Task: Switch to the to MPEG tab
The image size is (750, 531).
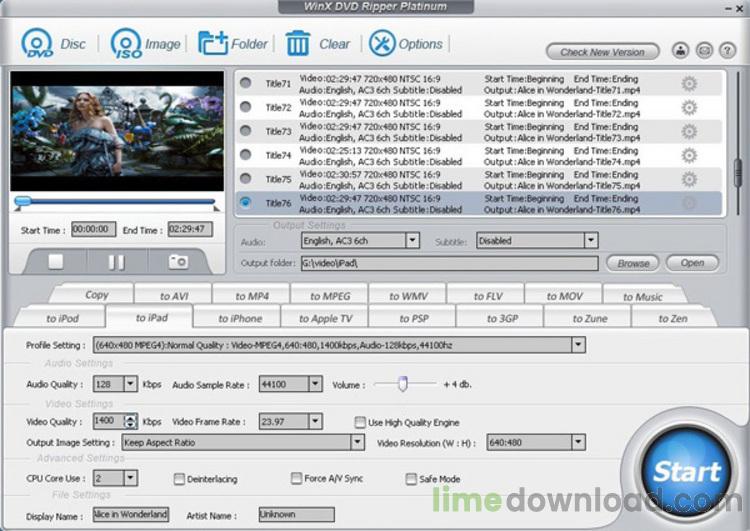Action: 330,296
